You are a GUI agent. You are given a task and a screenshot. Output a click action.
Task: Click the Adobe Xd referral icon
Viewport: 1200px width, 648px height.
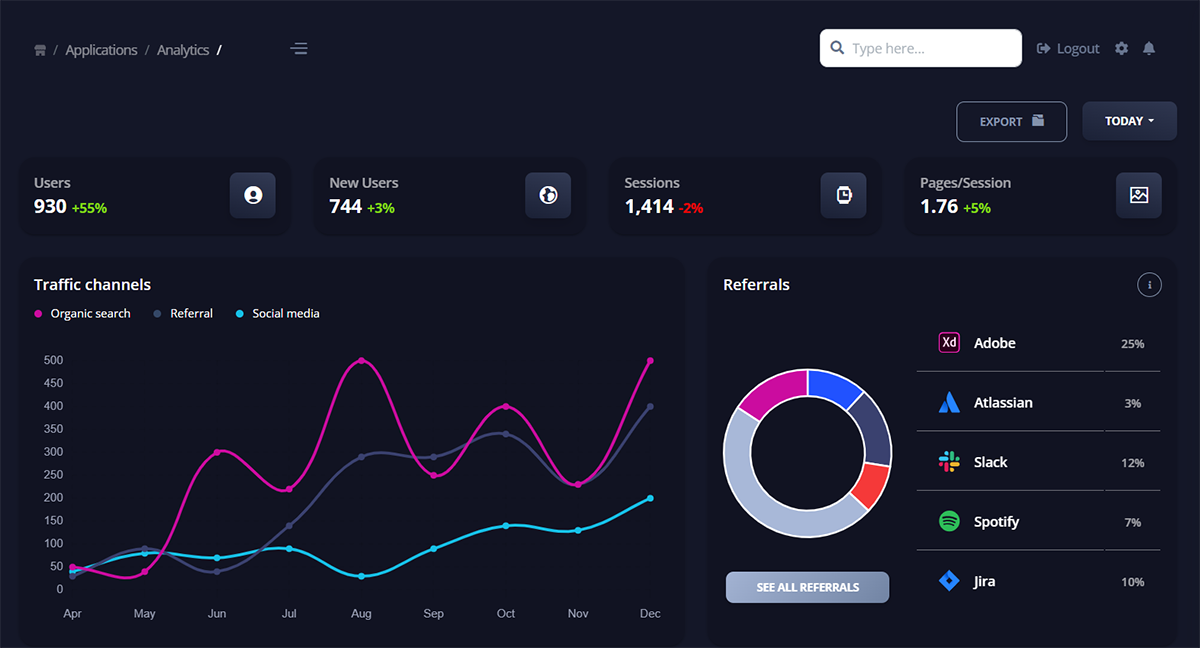(x=948, y=342)
